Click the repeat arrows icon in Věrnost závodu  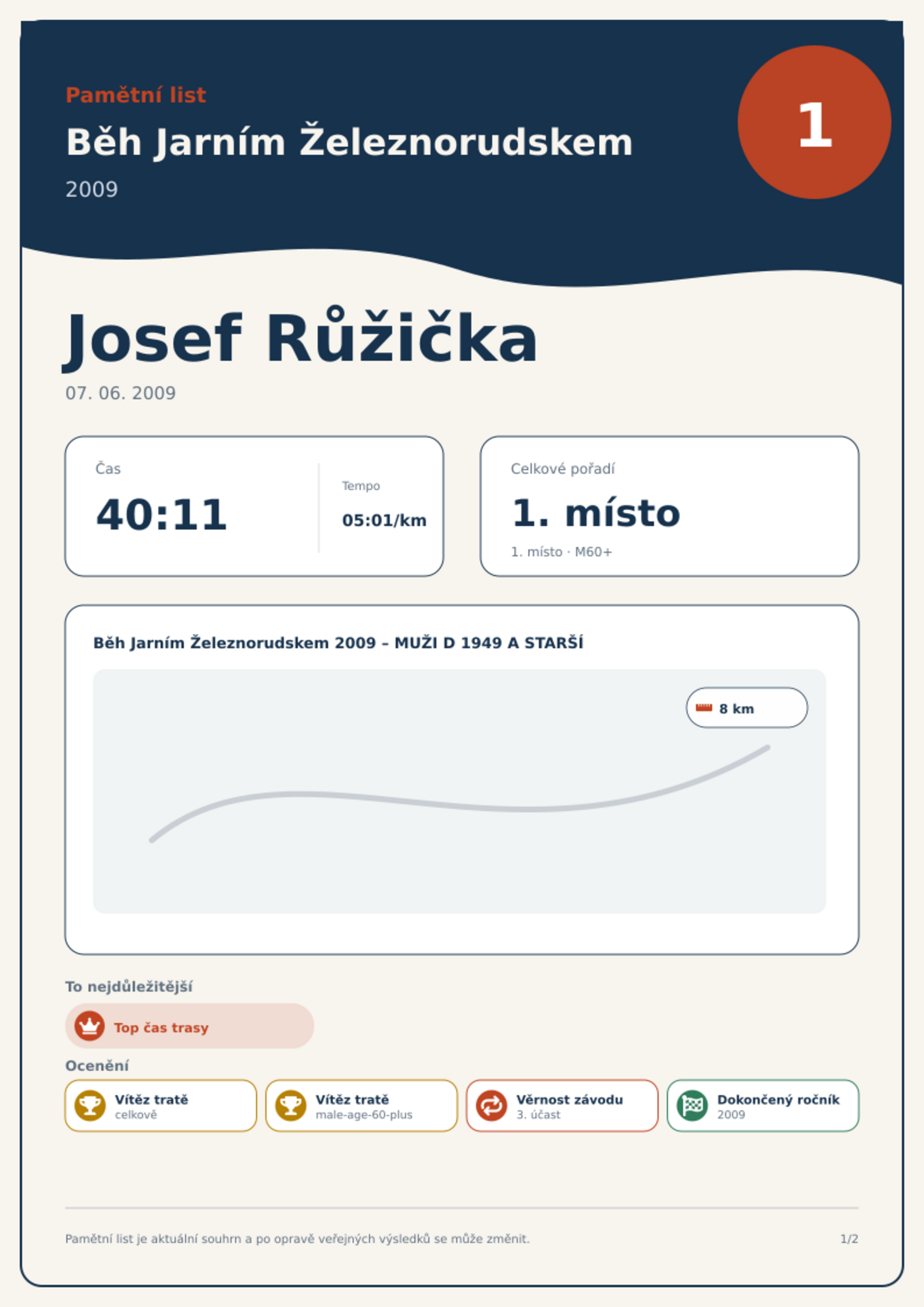pyautogui.click(x=491, y=1105)
